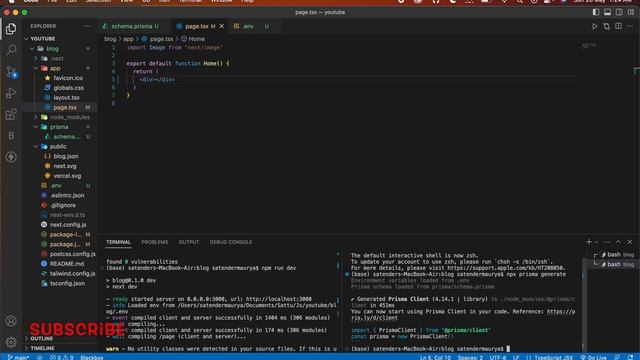Image resolution: width=640 pixels, height=360 pixels.
Task: Click Spaces: 2 indentation setting
Action: [470, 357]
